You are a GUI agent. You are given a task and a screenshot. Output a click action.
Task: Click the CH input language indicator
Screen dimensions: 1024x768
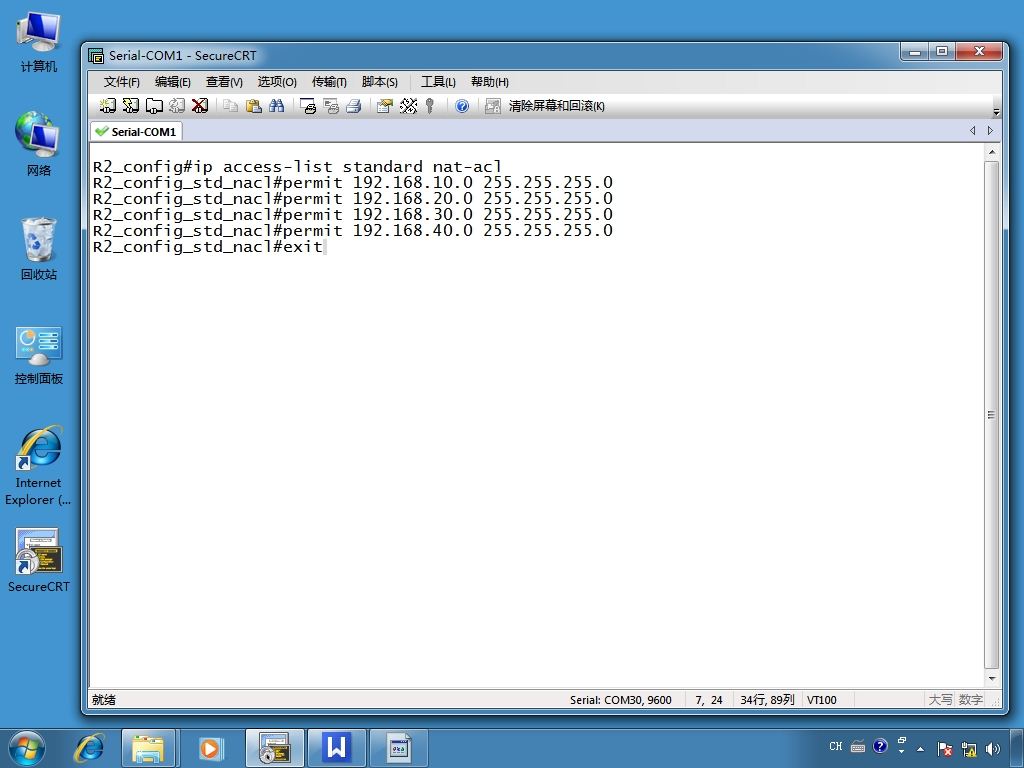tap(835, 746)
